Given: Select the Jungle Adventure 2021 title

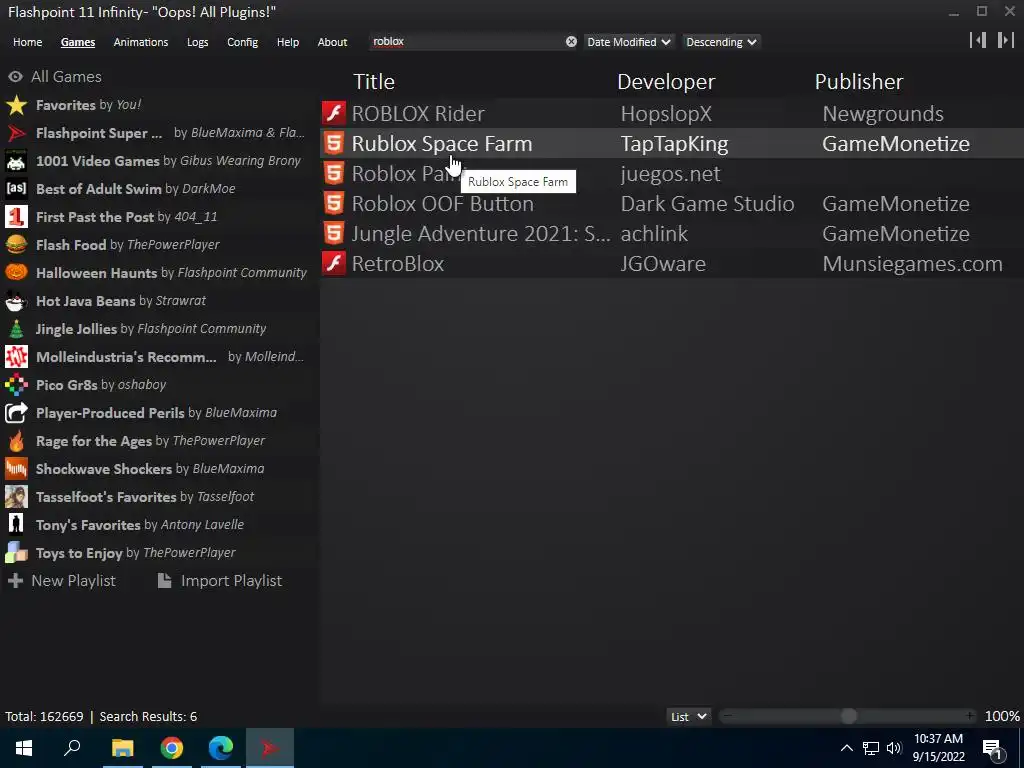Looking at the screenshot, I should (481, 234).
